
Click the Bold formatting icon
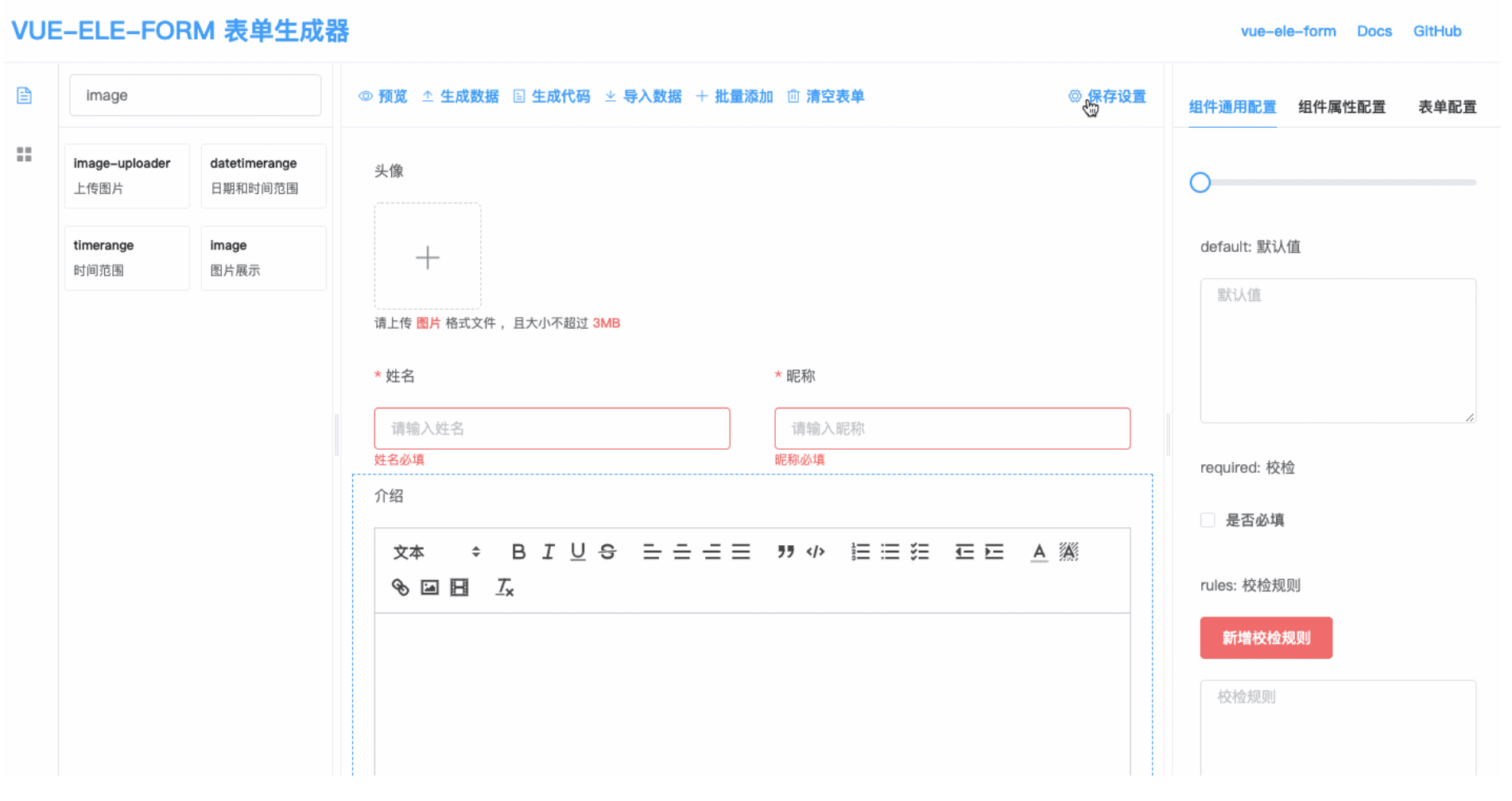[518, 551]
